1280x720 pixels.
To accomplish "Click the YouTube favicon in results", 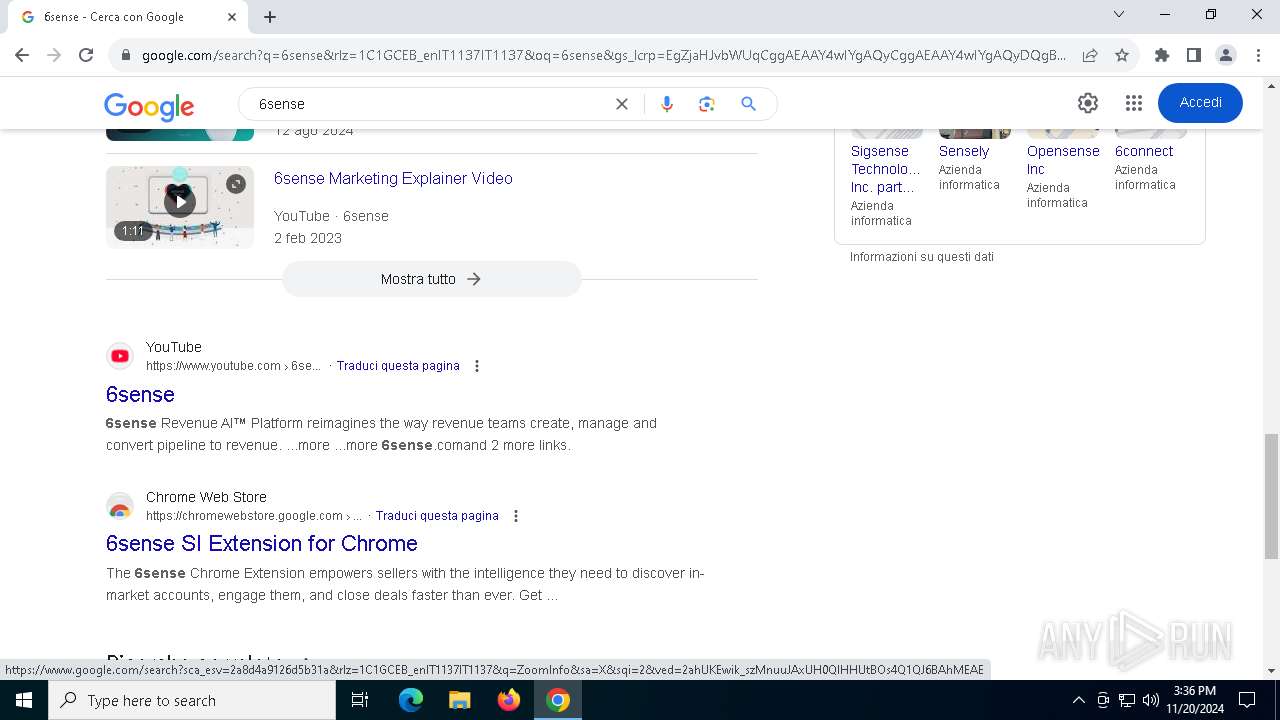I will pos(120,356).
